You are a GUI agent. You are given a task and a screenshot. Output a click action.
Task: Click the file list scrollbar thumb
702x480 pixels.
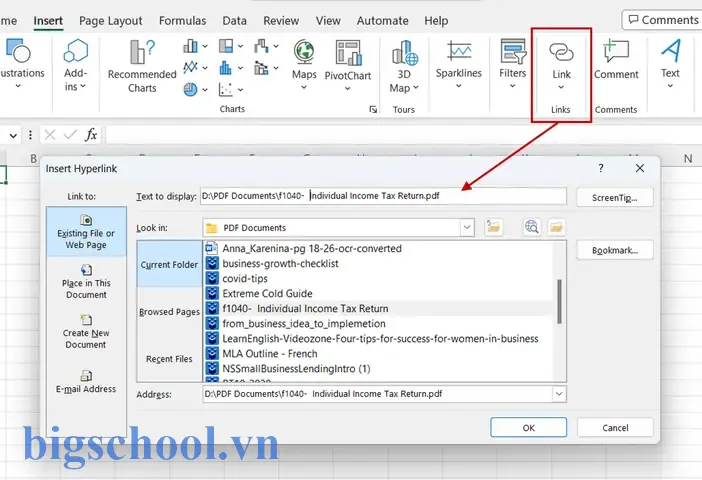click(x=559, y=301)
